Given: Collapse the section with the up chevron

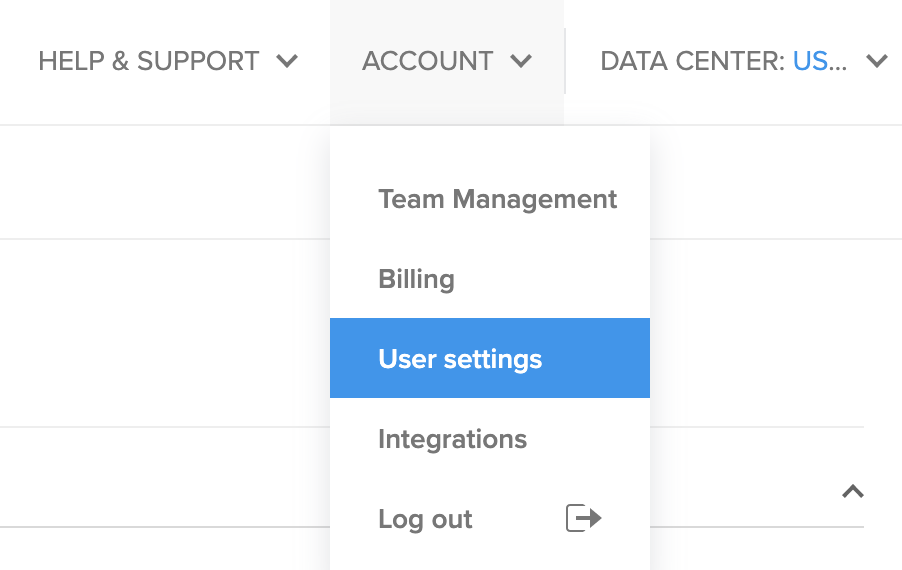Looking at the screenshot, I should [x=853, y=491].
